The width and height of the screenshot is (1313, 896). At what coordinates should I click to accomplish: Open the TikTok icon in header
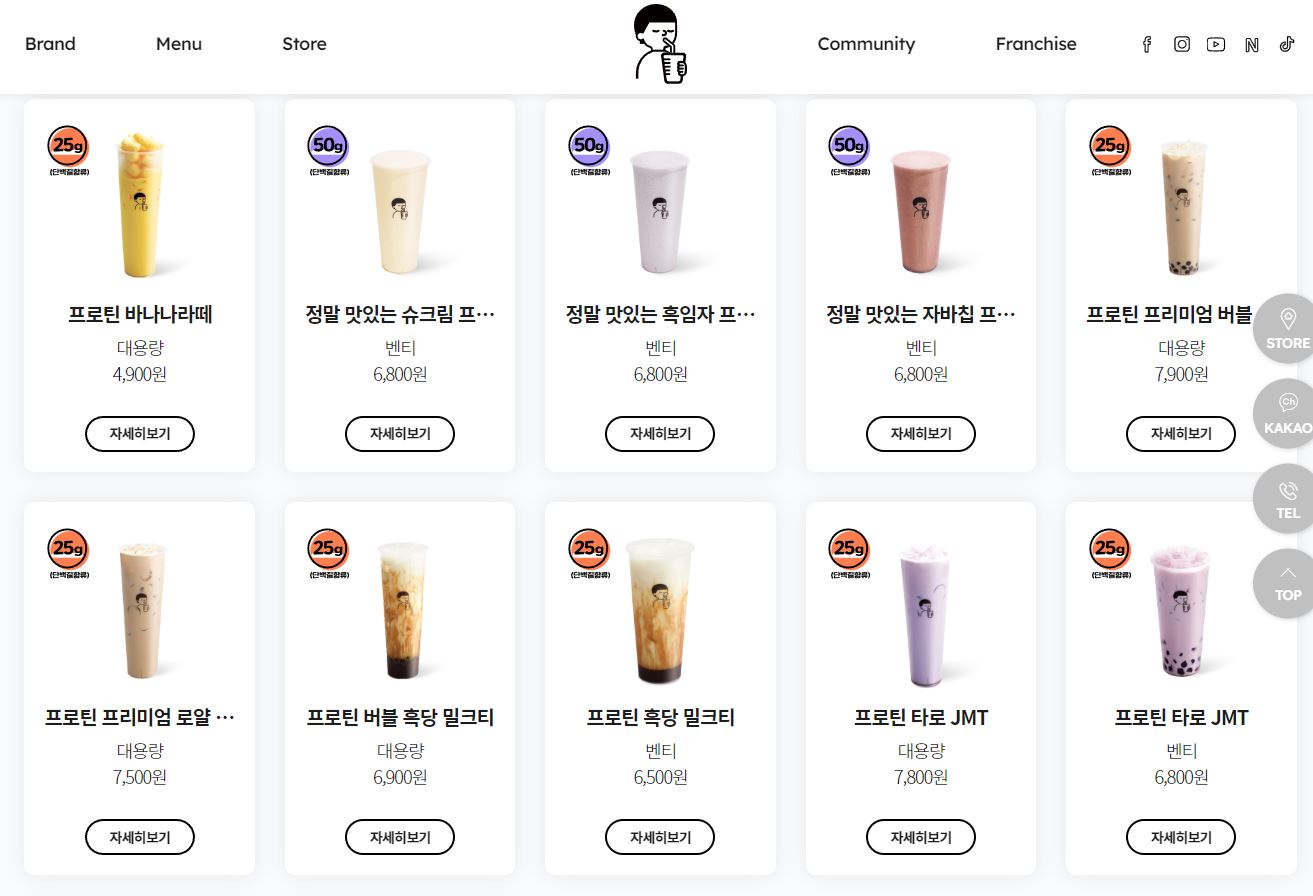(x=1287, y=44)
